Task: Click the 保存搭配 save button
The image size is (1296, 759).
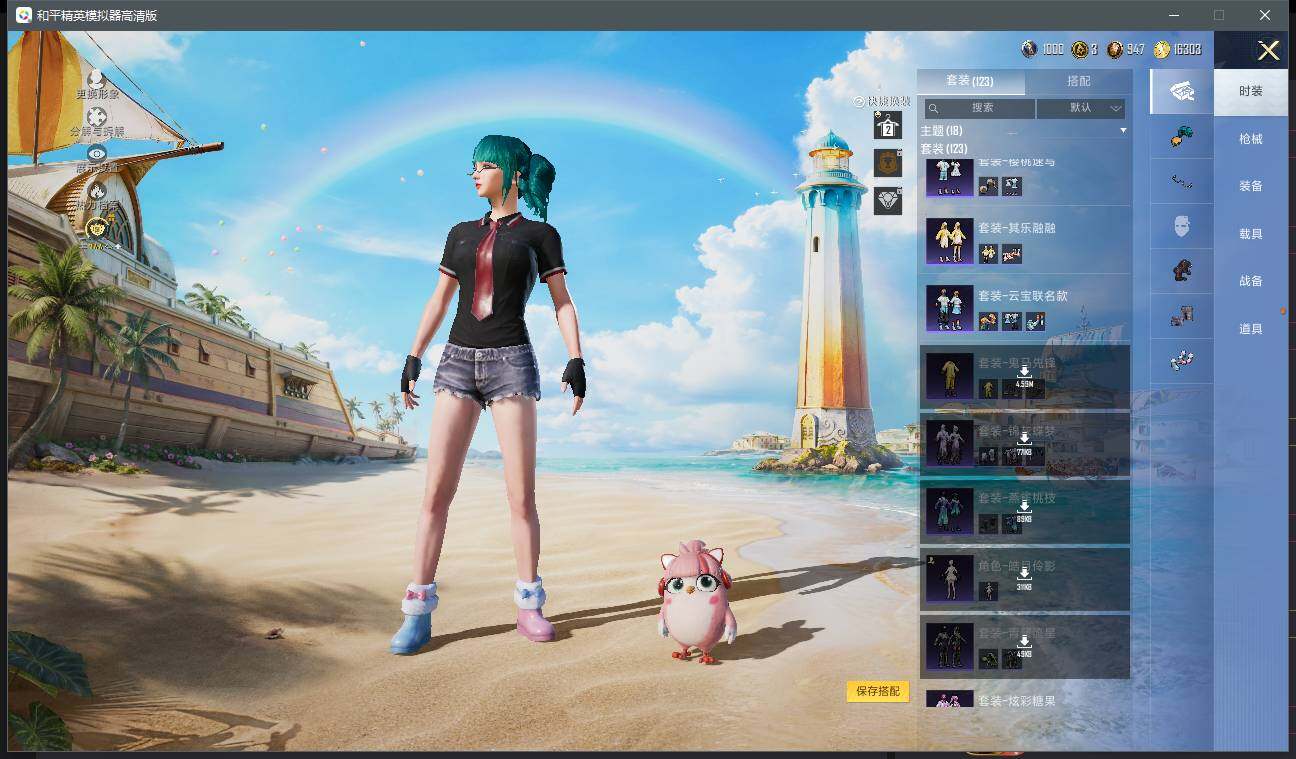Action: click(878, 691)
